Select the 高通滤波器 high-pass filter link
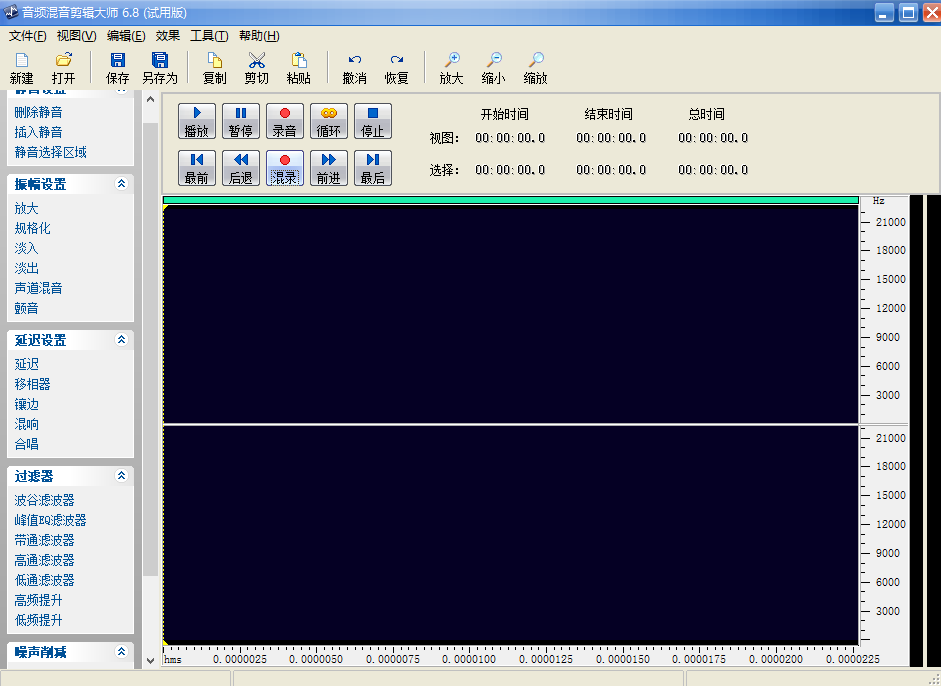 click(x=44, y=560)
